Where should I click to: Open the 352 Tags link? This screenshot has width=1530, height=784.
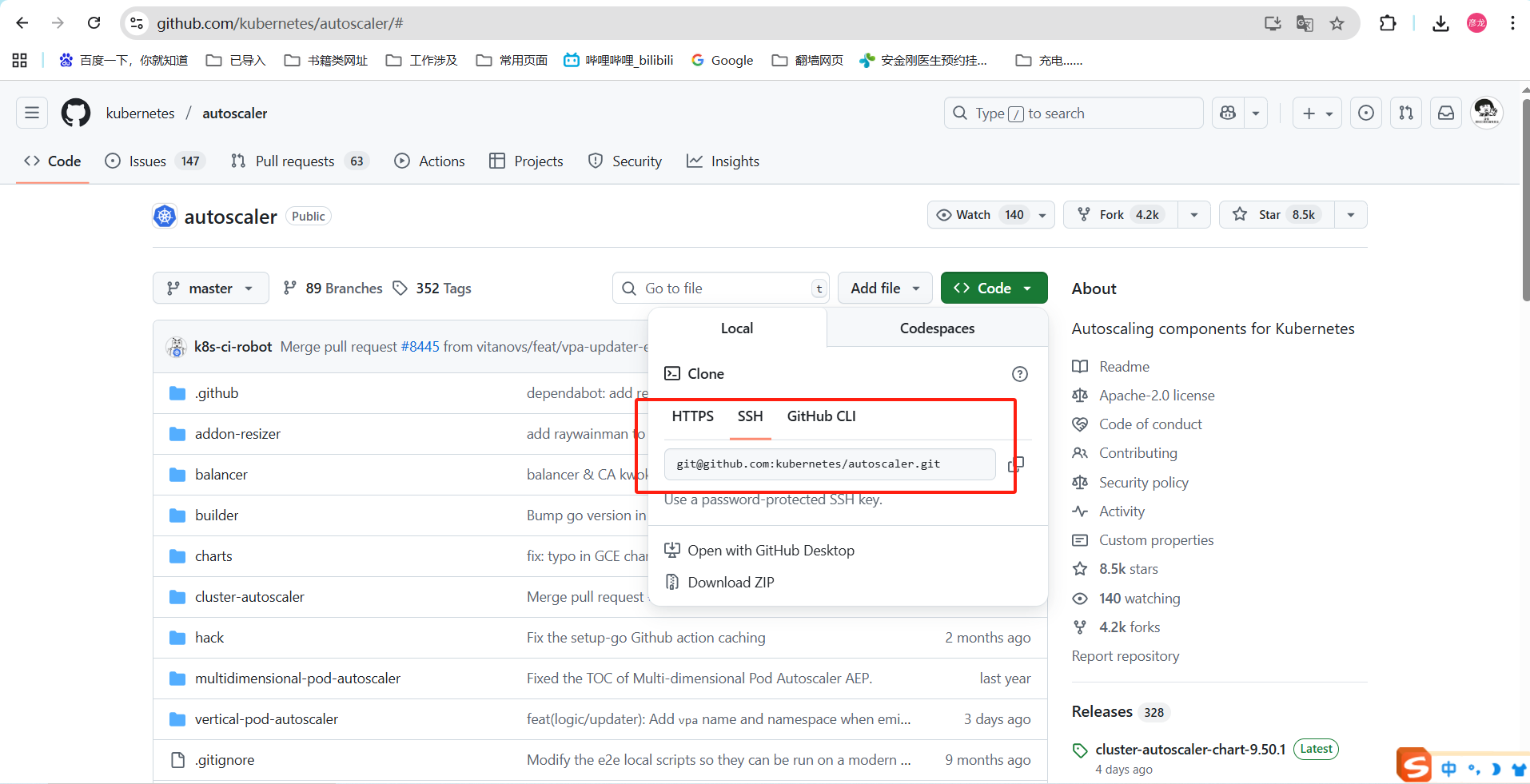[x=432, y=289]
